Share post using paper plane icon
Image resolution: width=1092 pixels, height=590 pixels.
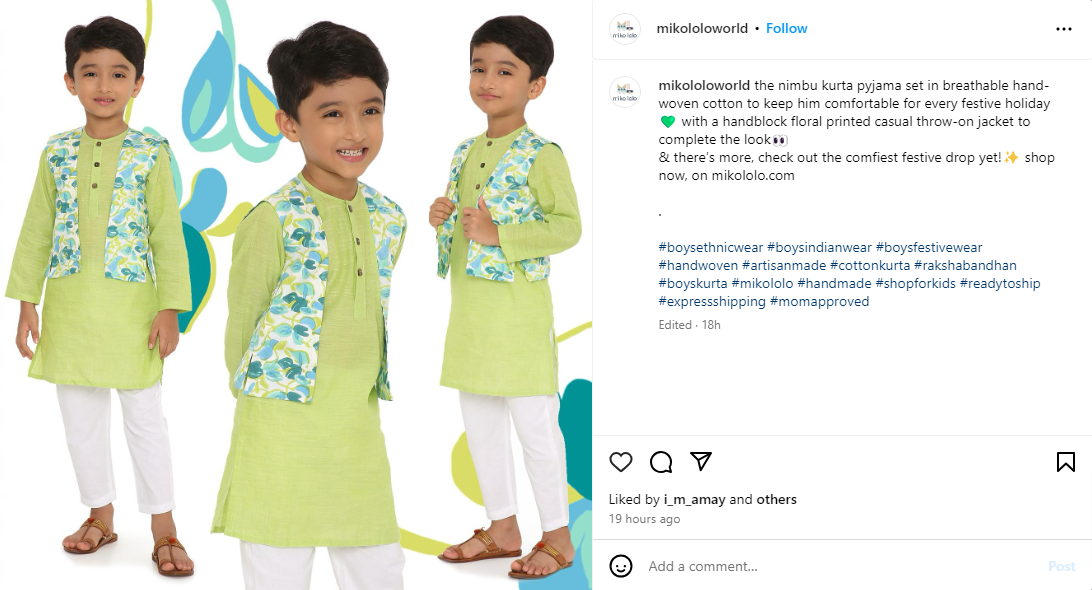(701, 461)
